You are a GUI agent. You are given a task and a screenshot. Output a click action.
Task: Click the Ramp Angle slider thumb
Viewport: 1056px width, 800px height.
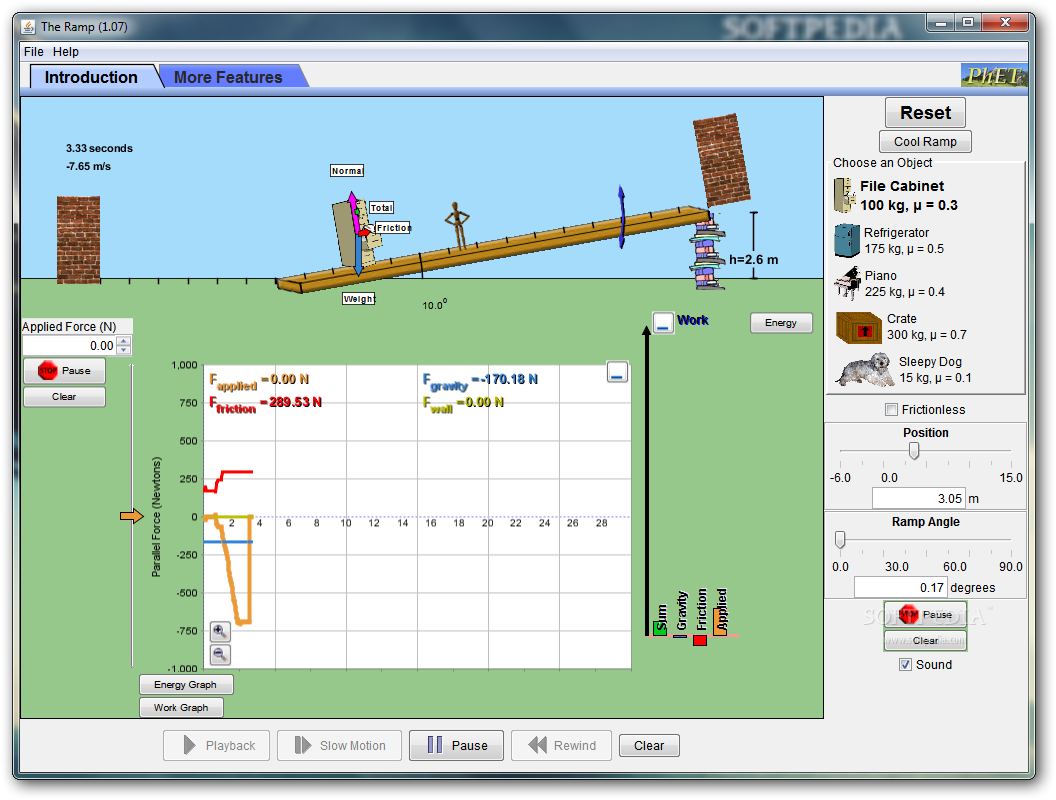[x=840, y=539]
